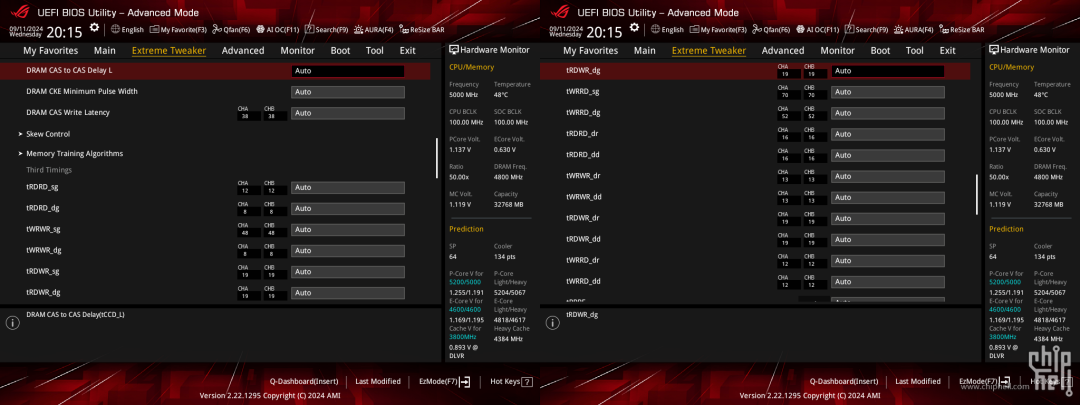Open Monitor tab in right screen
The width and height of the screenshot is (1080, 405).
click(x=838, y=50)
